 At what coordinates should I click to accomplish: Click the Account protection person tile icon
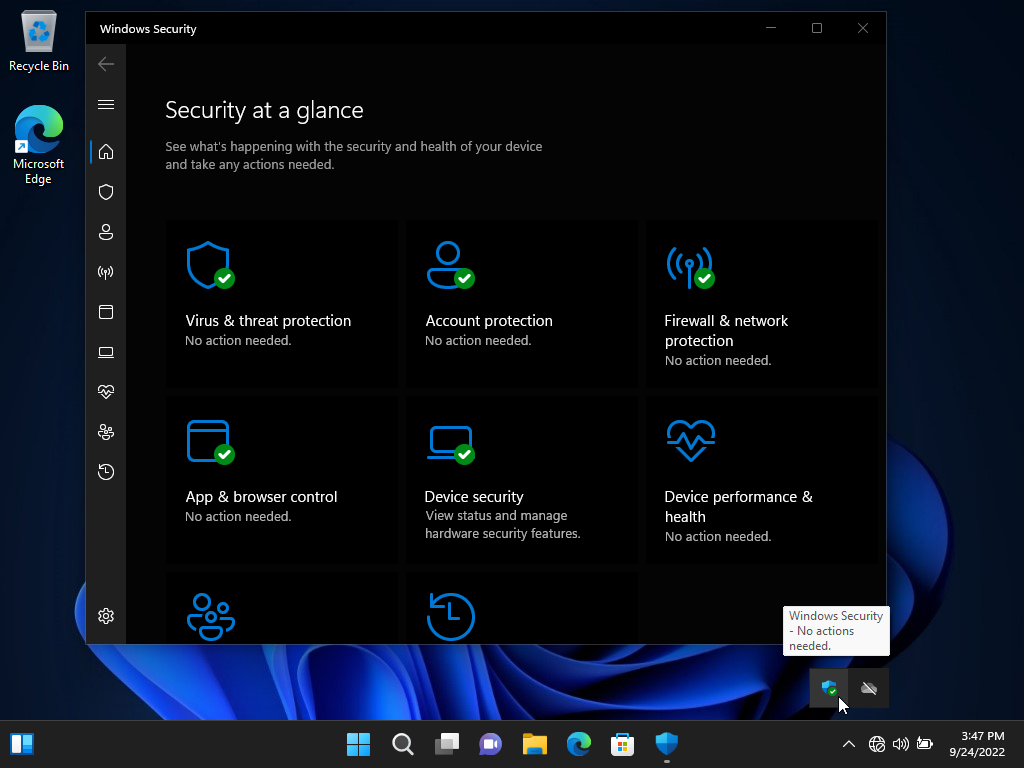coord(450,265)
